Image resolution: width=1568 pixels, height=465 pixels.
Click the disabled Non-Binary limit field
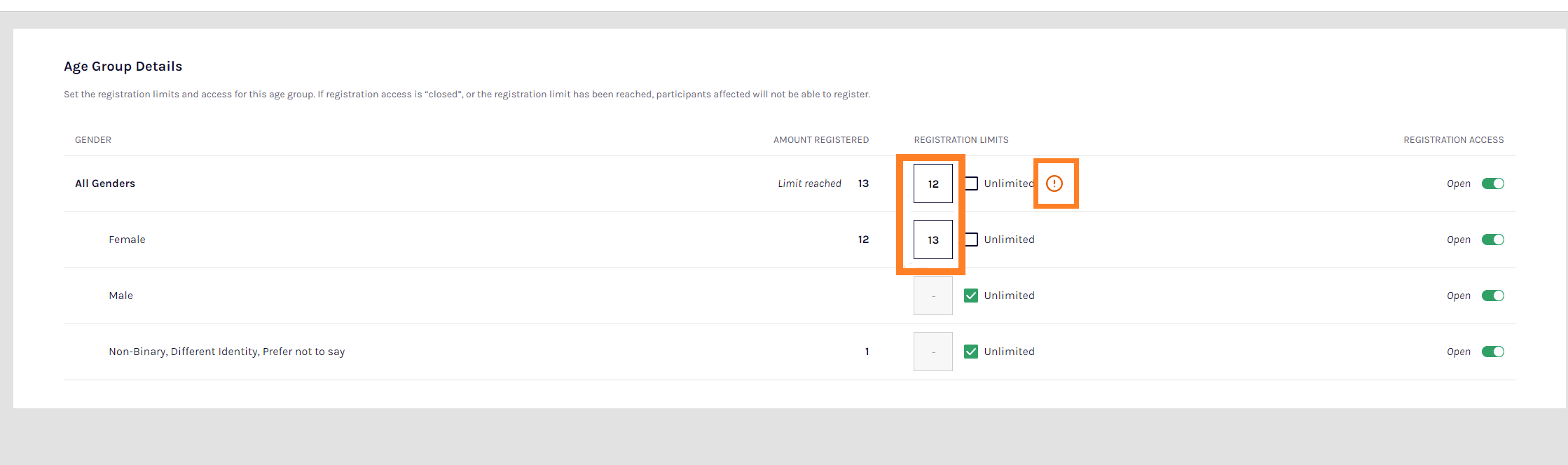[x=933, y=352]
